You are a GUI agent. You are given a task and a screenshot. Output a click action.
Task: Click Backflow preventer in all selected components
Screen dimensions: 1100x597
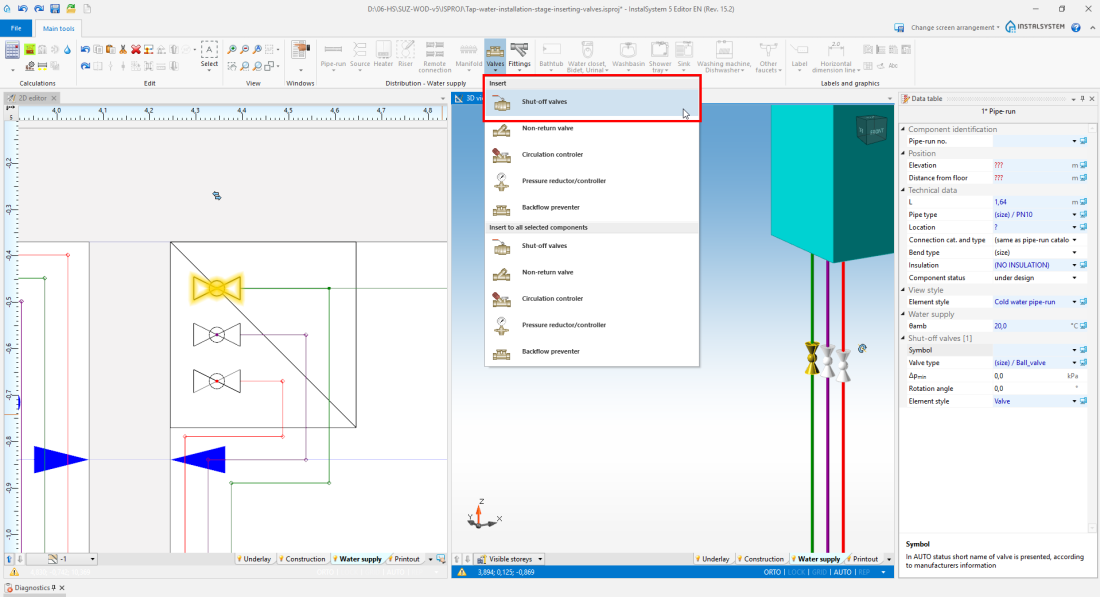point(550,352)
